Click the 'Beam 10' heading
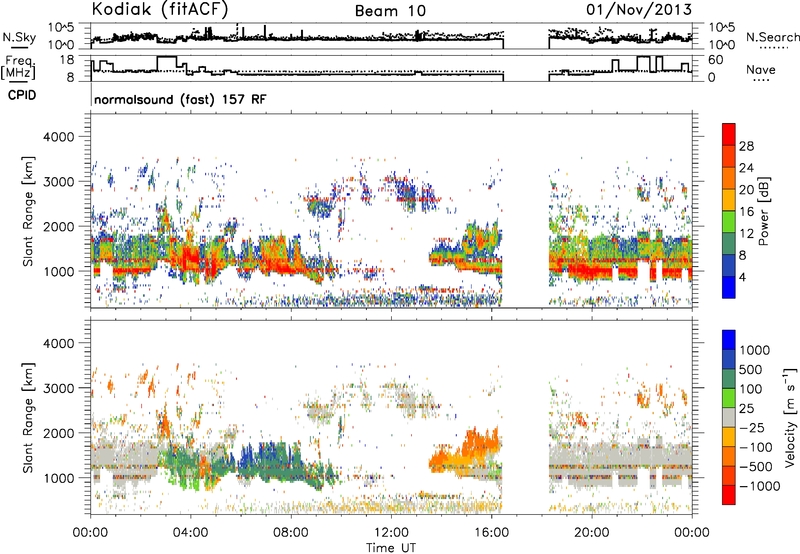The height and width of the screenshot is (554, 800). click(x=390, y=11)
